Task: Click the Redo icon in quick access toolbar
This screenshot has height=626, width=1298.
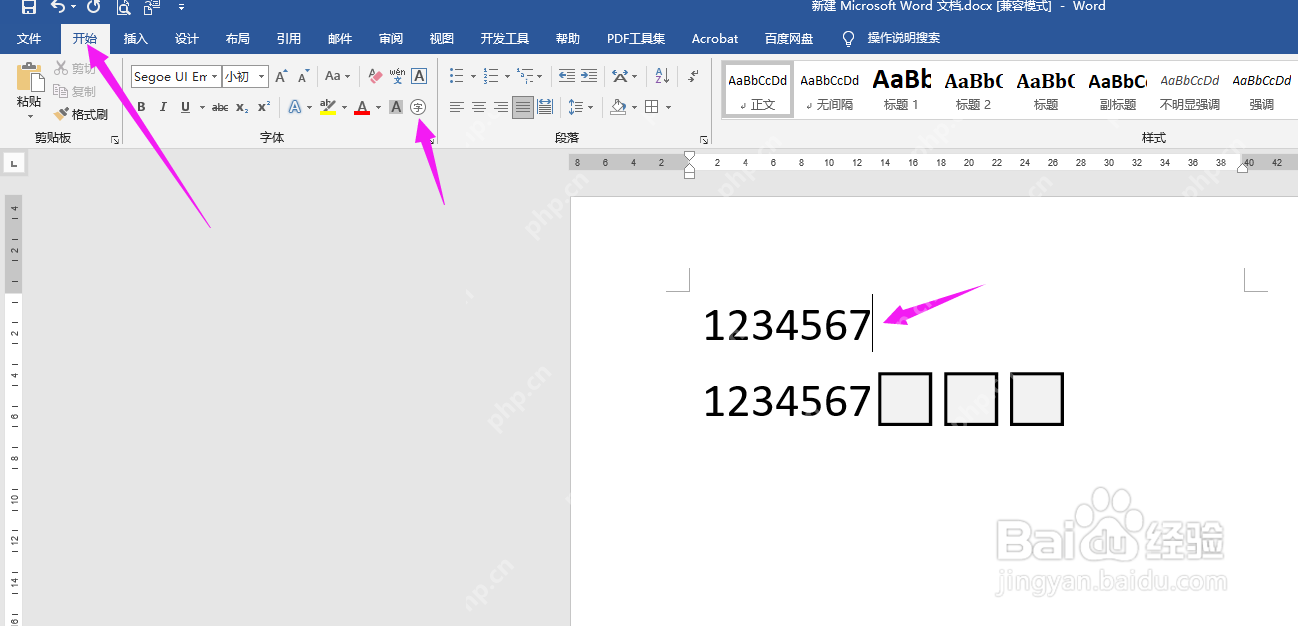Action: coord(93,7)
